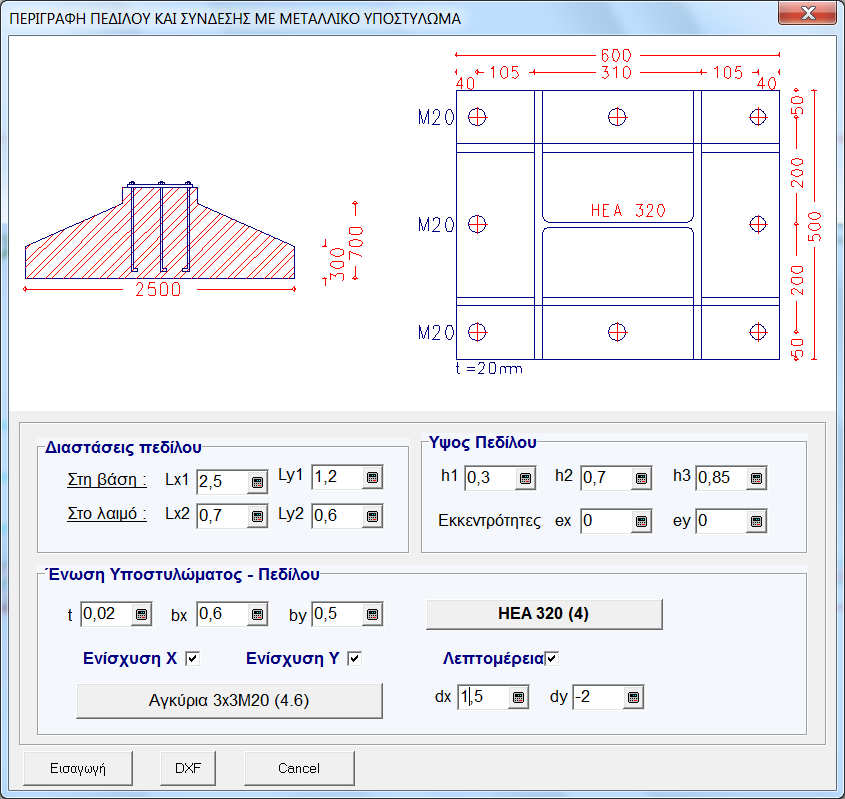
Task: Close the dialog with the X button
Action: click(x=807, y=13)
